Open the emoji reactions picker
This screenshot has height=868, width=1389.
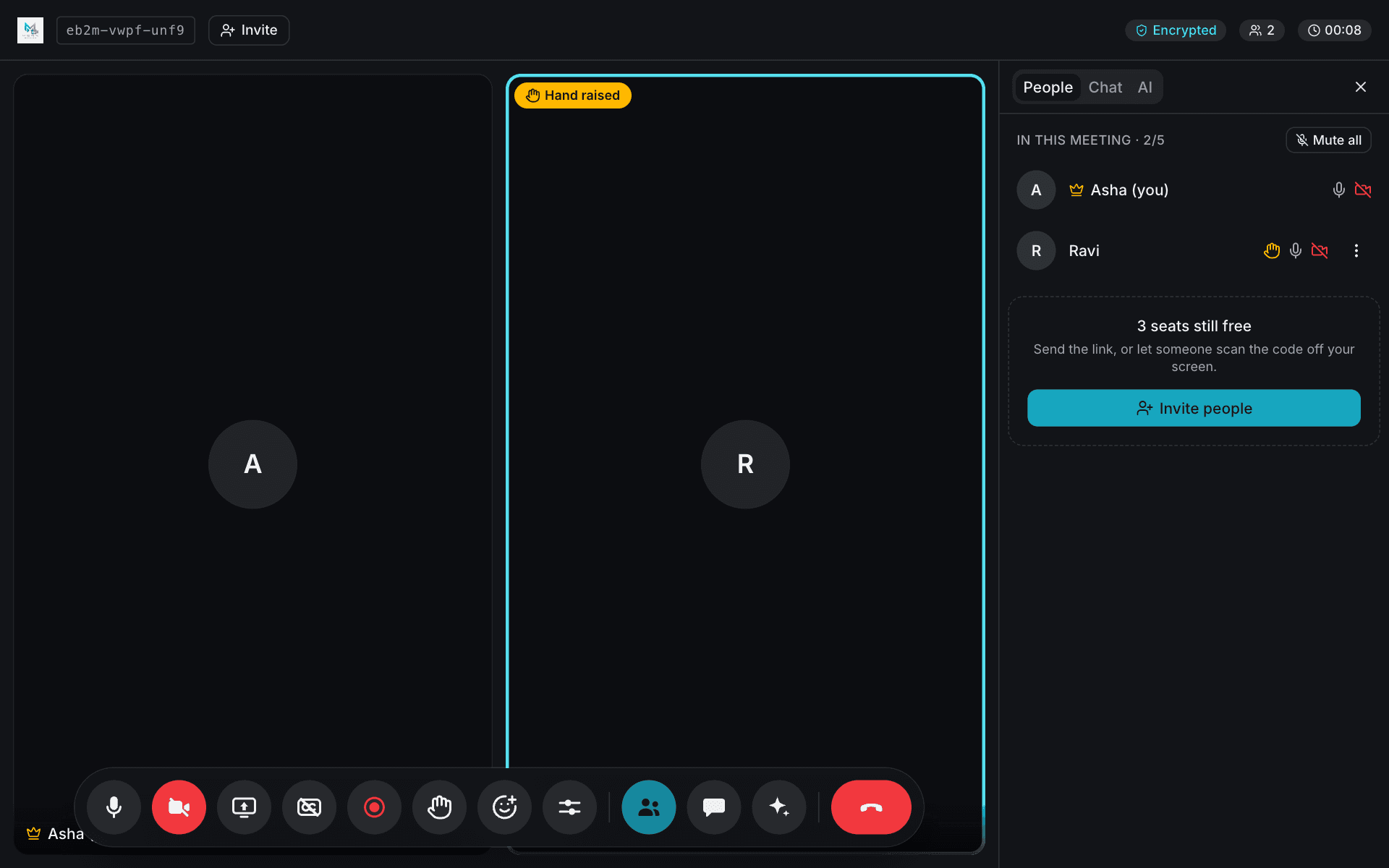pos(504,807)
